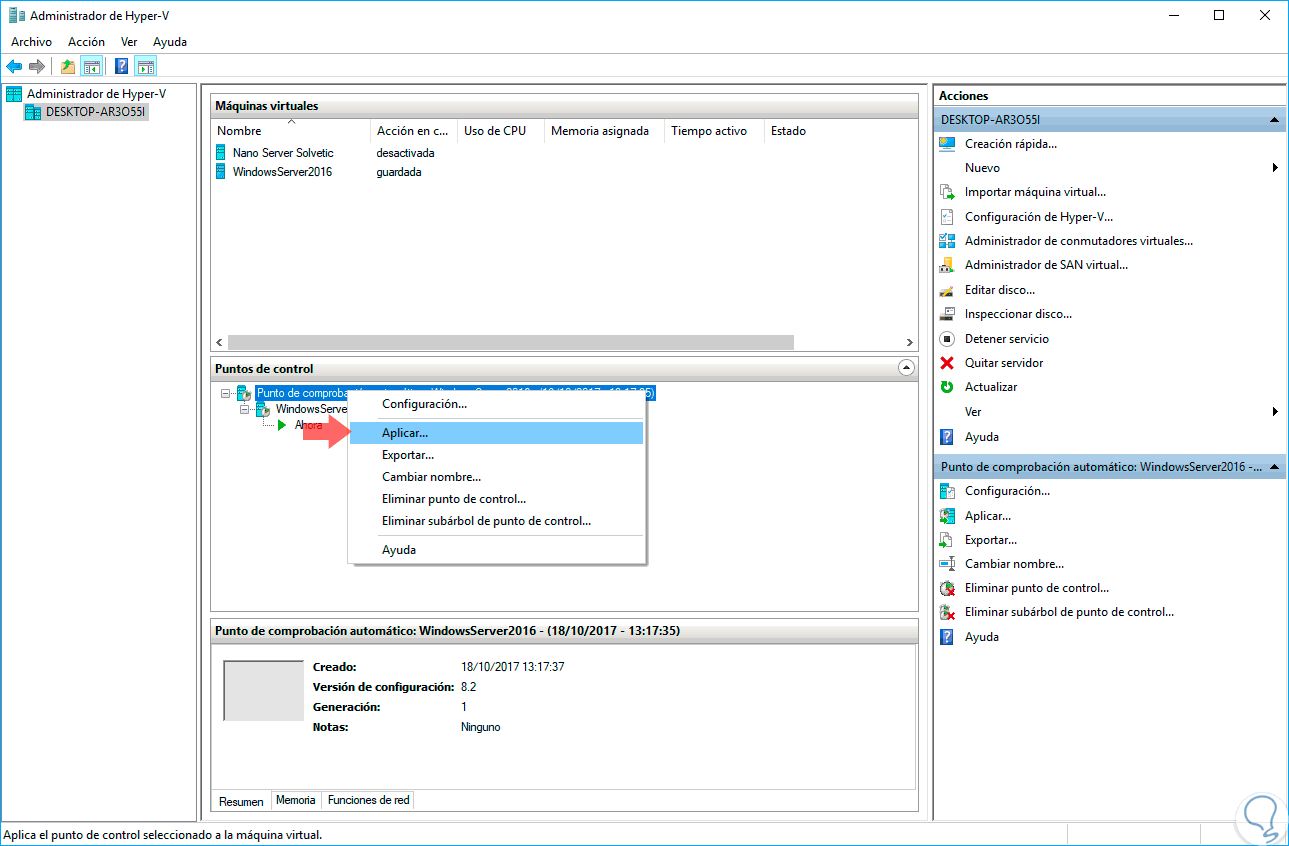Click the Exportar icon in the Acciones pane
Viewport: 1289px width, 846px height.
pos(948,540)
